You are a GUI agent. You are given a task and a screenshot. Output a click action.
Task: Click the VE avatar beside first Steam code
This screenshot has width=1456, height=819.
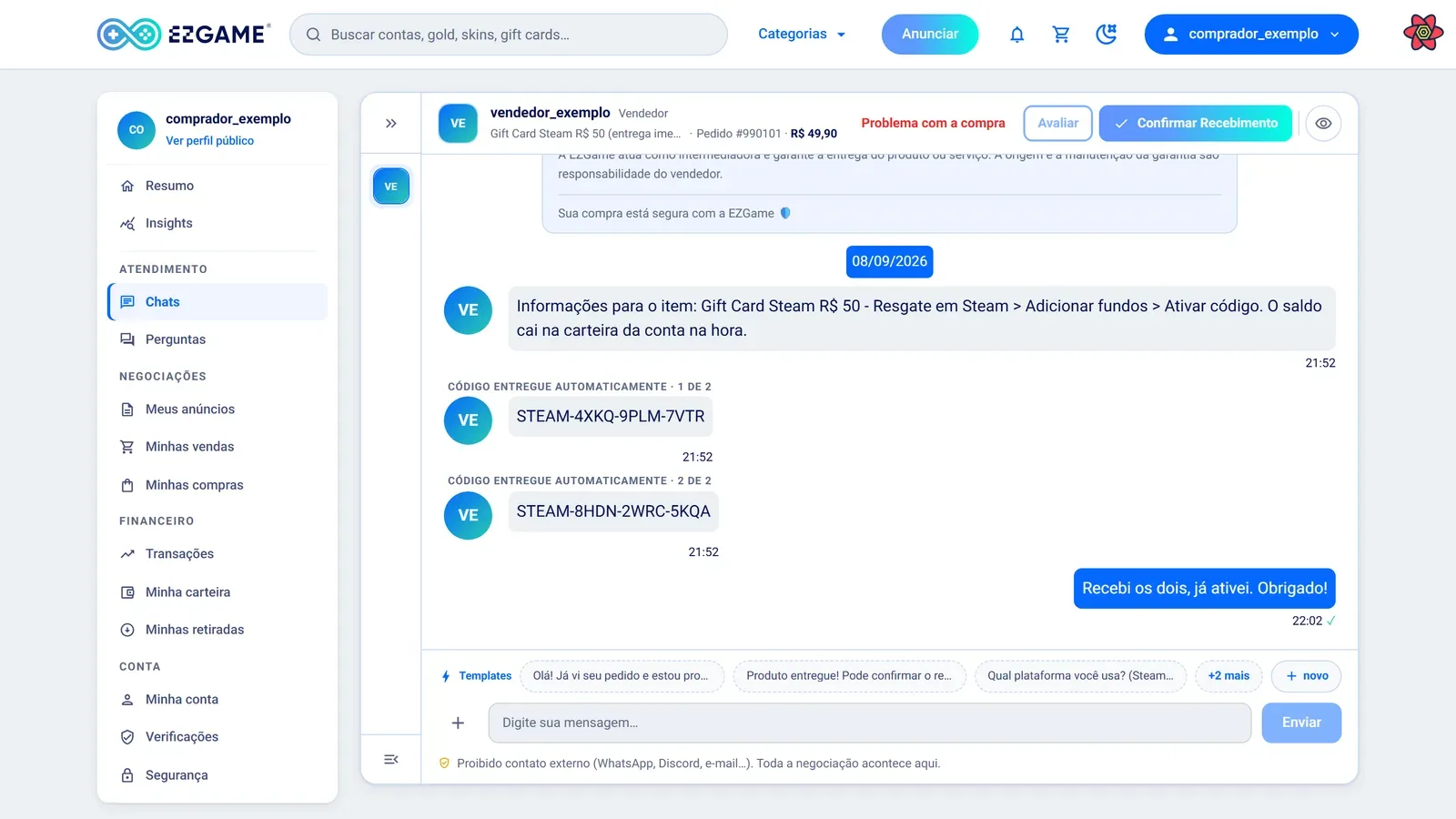pyautogui.click(x=468, y=420)
